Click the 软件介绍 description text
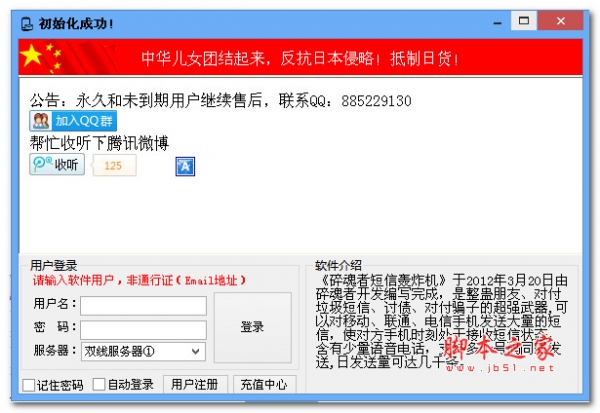This screenshot has height=413, width=600. [x=442, y=321]
